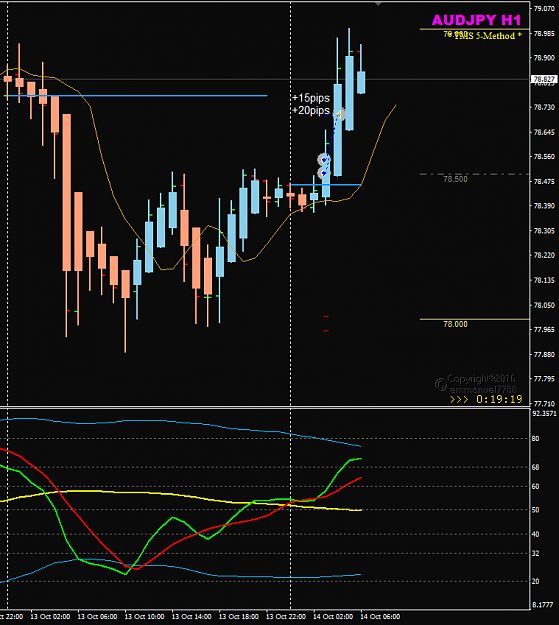Click 78.220 on the price scale
Image resolution: width=559 pixels, height=625 pixels.
pos(544,255)
